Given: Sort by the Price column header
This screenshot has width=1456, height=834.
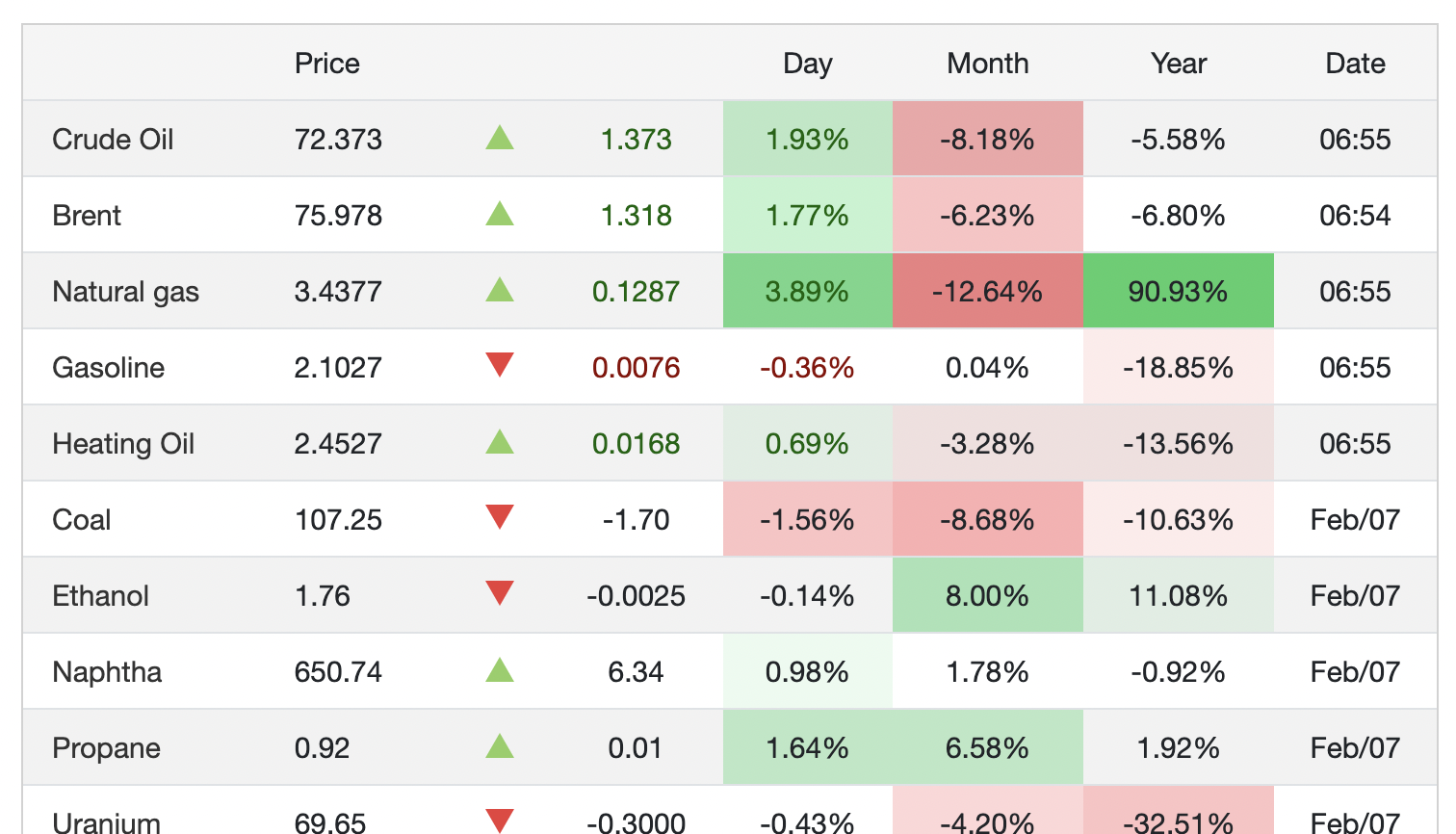Looking at the screenshot, I should tap(327, 64).
